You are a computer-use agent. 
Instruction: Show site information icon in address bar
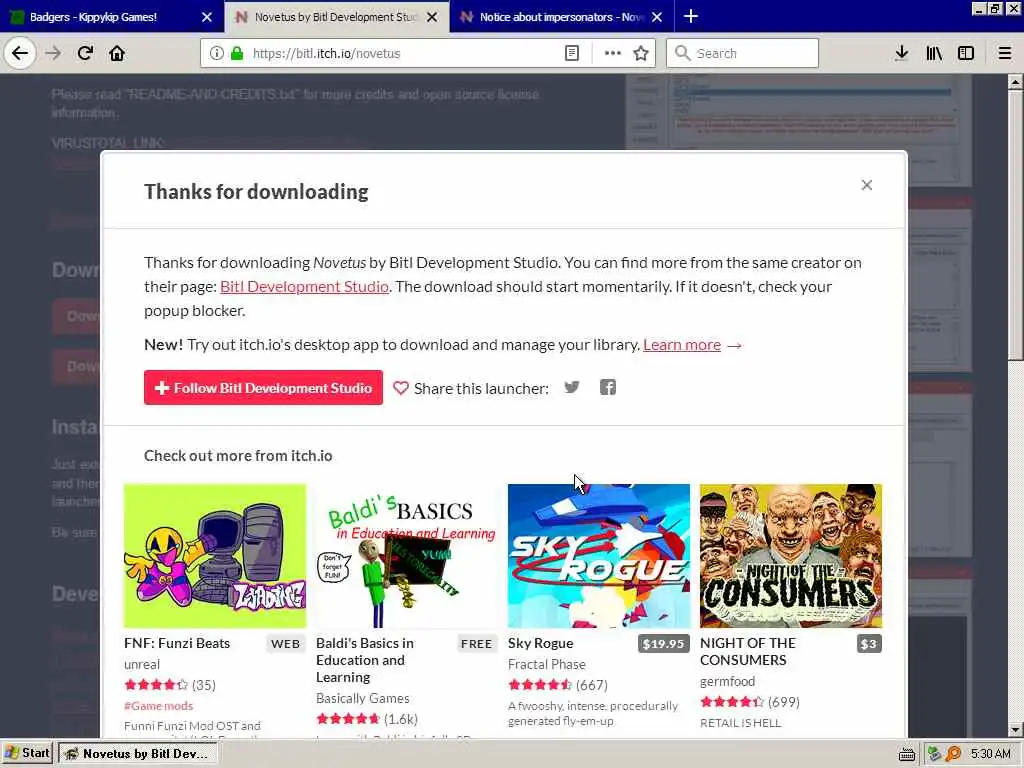tap(216, 53)
